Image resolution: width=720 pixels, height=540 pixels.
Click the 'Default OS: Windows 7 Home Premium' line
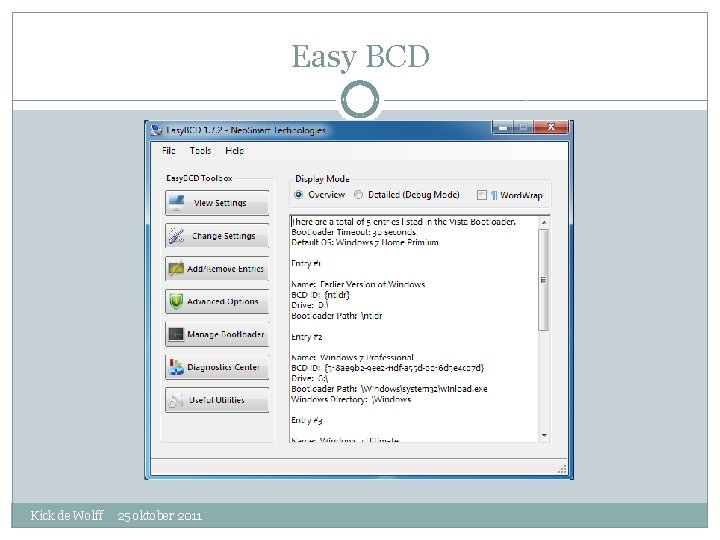point(365,242)
